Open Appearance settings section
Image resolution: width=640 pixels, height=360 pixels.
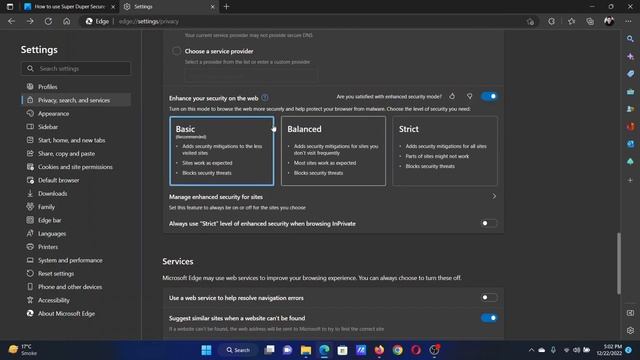click(53, 113)
